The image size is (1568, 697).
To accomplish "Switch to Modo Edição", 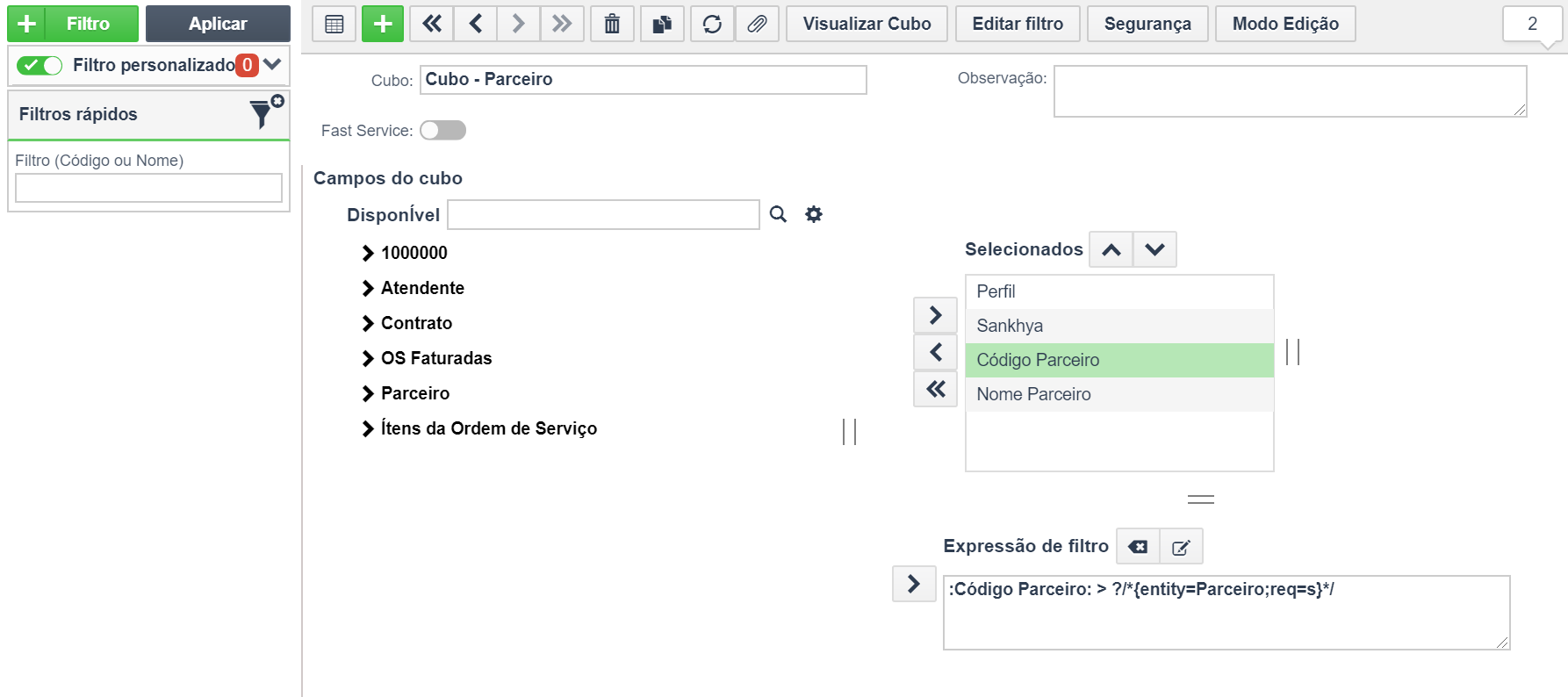I will click(x=1285, y=24).
